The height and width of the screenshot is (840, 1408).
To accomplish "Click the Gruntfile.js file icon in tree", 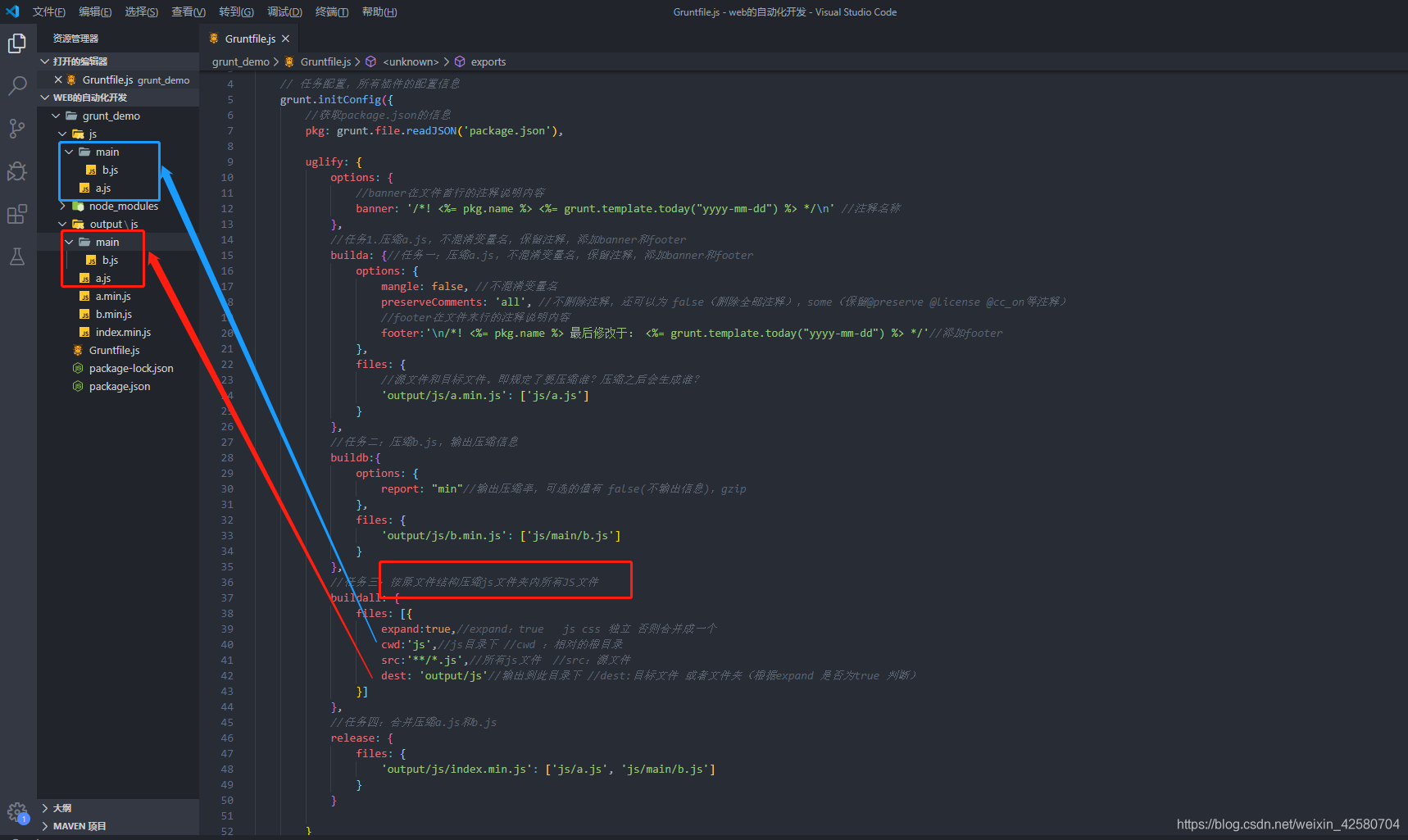I will (x=78, y=350).
